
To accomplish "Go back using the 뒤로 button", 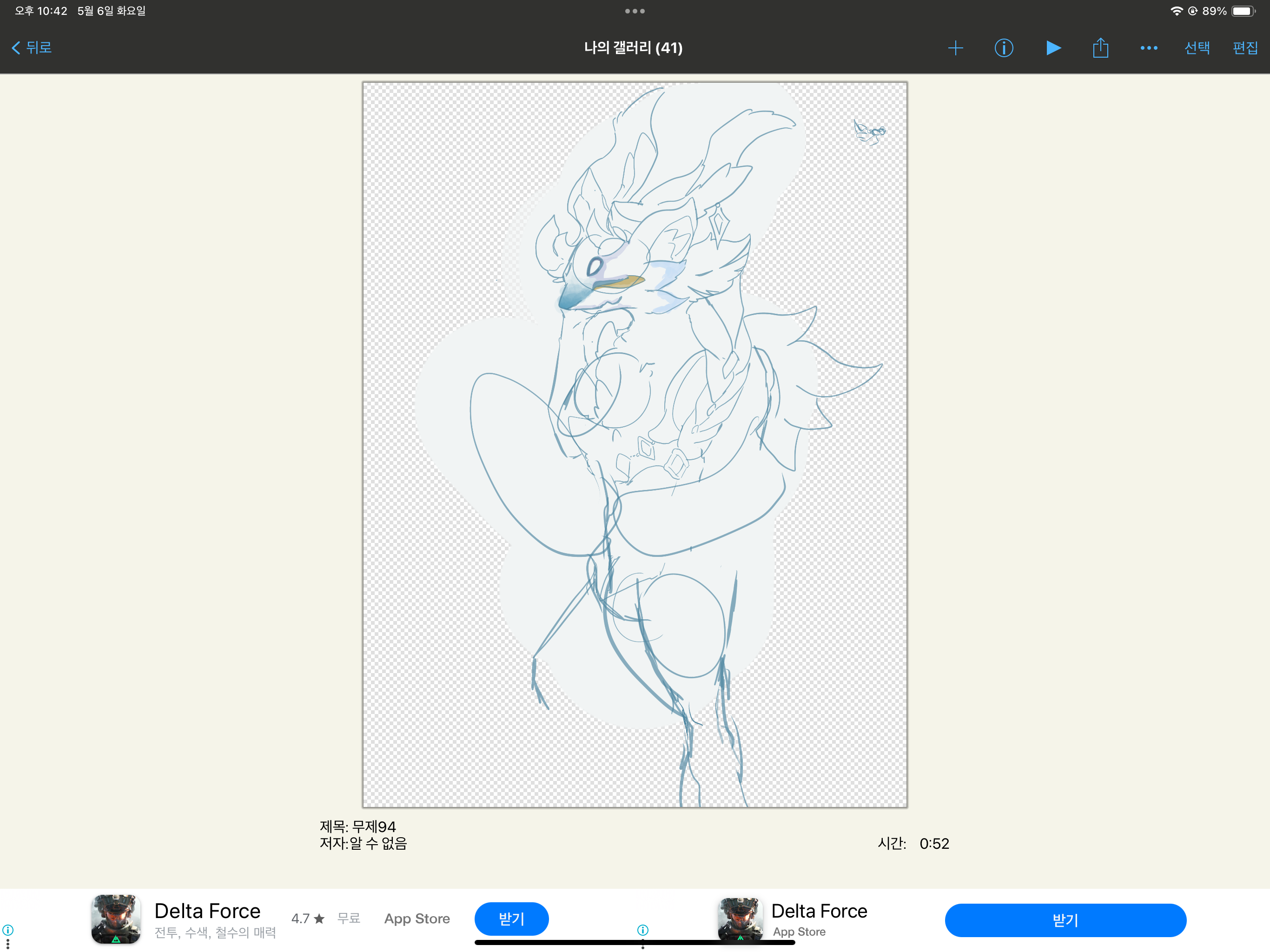I will [x=32, y=48].
